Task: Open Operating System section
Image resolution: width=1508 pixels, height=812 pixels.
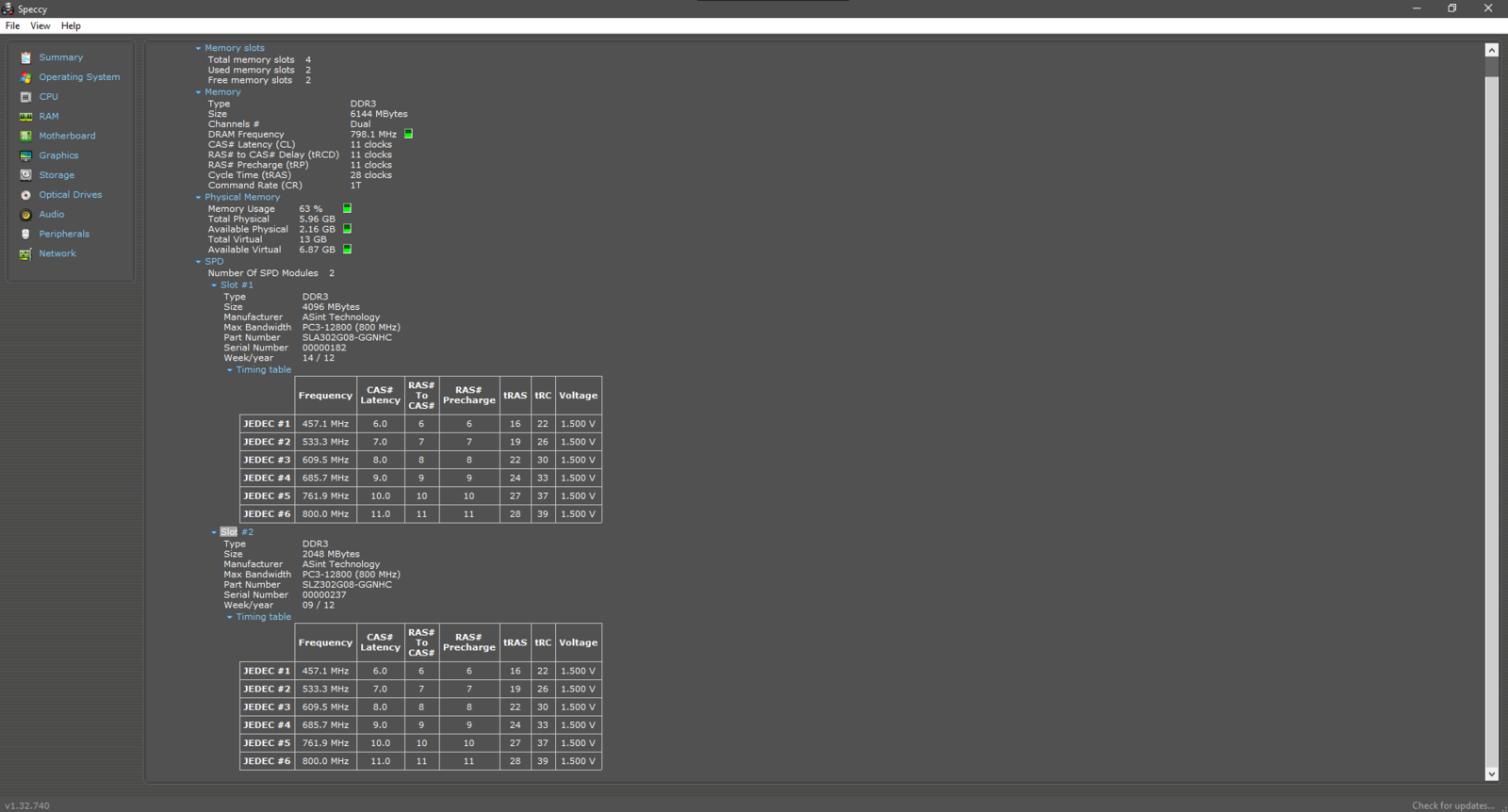Action: click(79, 77)
